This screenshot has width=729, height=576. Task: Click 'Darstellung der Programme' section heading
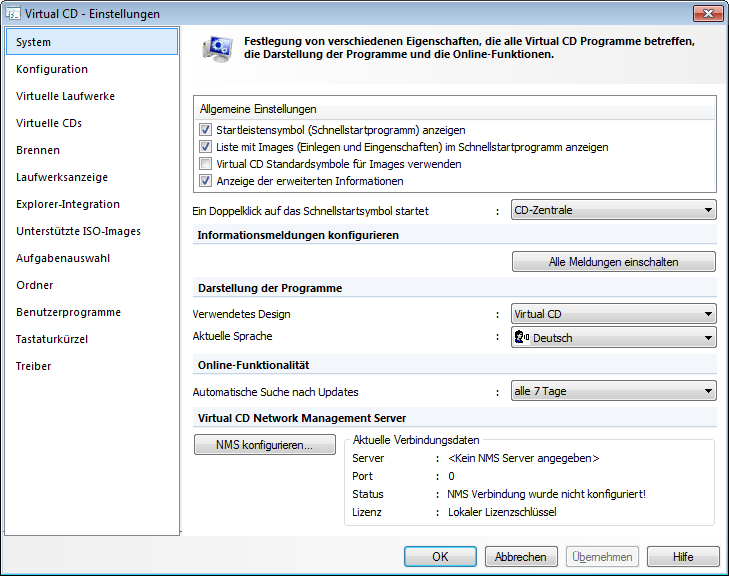coord(270,288)
